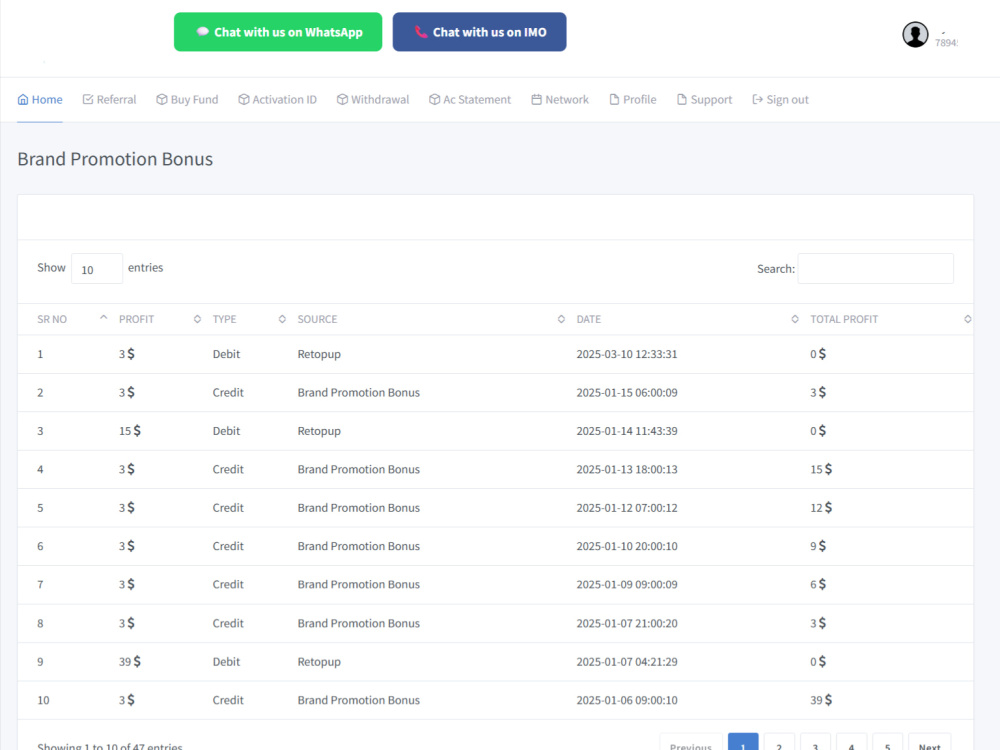
Task: Click the Brand Promotion Bonus page heading
Action: (115, 159)
